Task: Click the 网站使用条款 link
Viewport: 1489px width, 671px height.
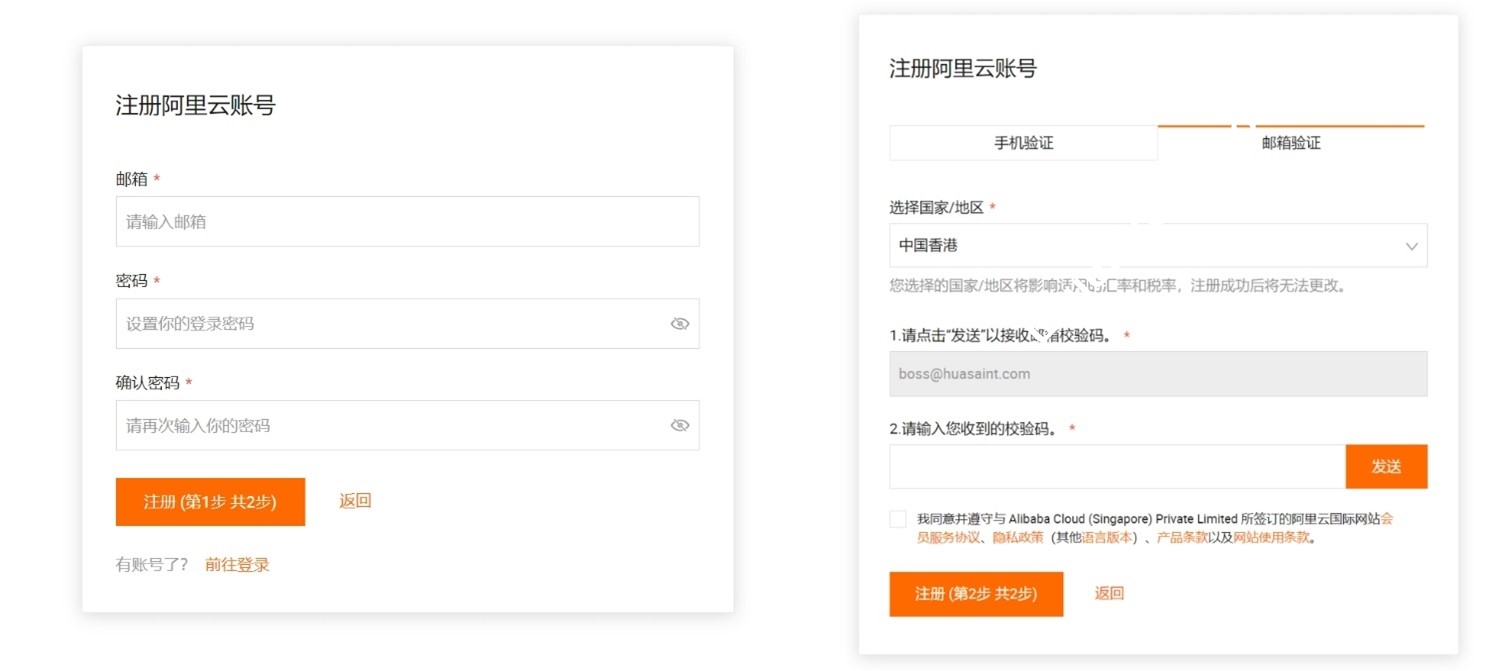Action: click(1271, 538)
